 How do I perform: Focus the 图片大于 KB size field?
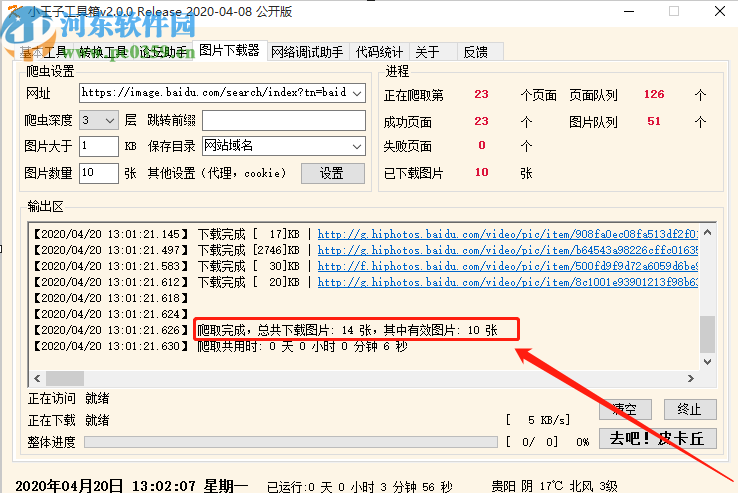tap(99, 146)
